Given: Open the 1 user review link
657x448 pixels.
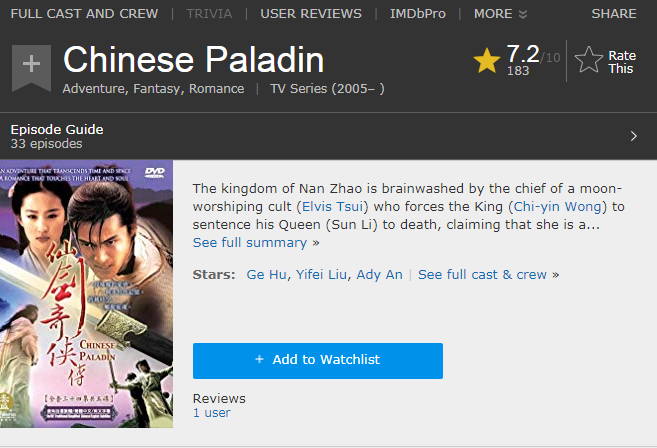Looking at the screenshot, I should pos(211,413).
